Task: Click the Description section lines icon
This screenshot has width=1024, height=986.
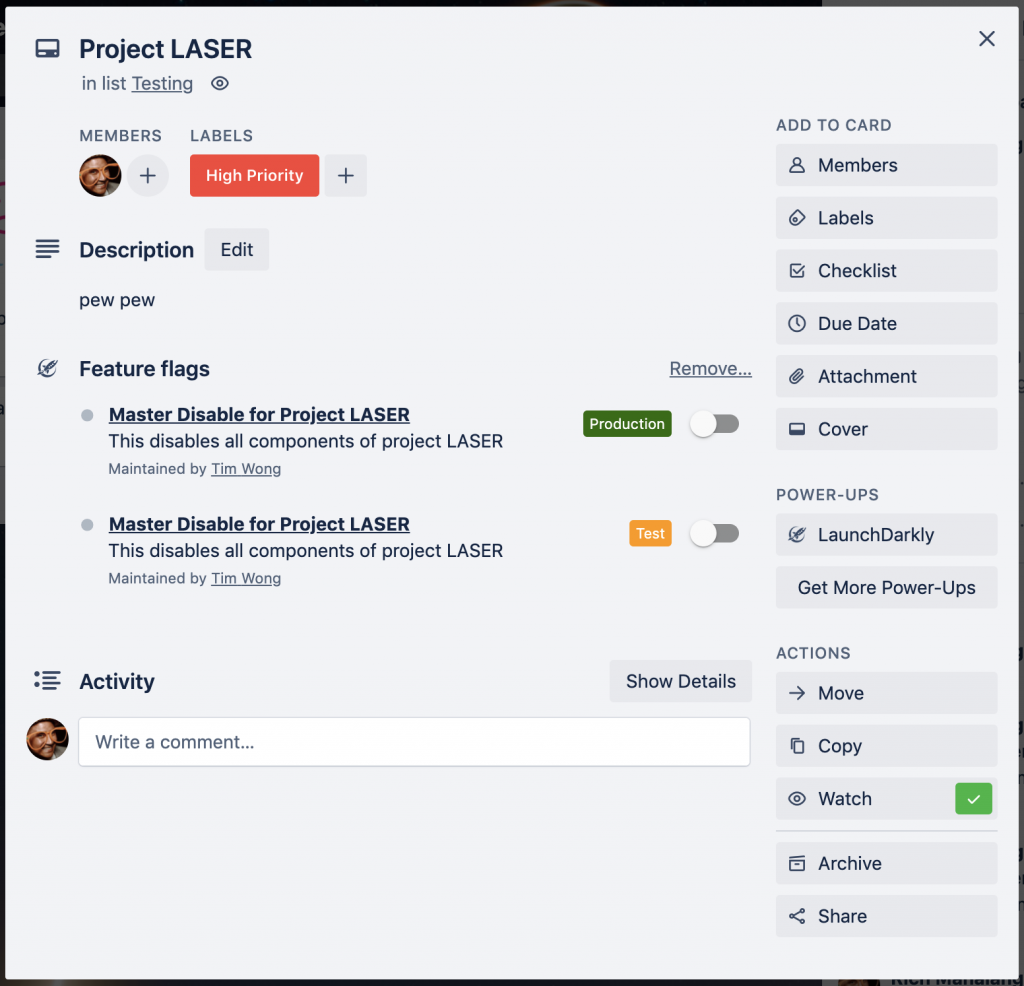Action: [47, 249]
